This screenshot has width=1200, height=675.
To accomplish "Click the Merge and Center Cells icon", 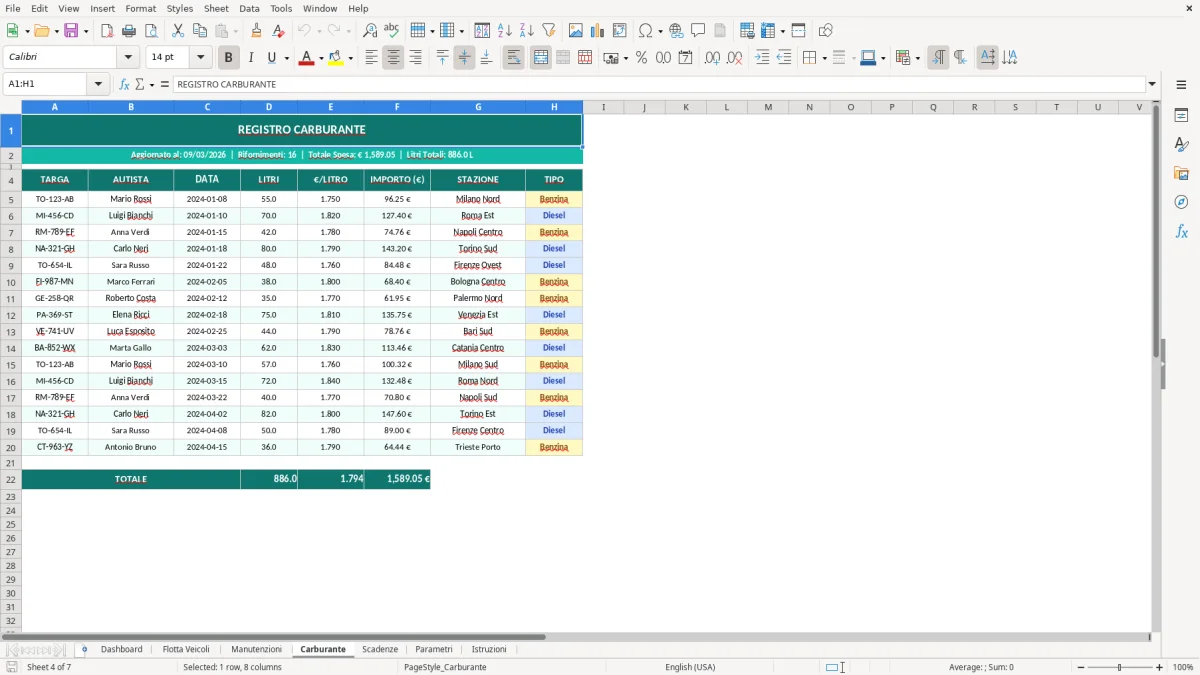I will pos(541,58).
